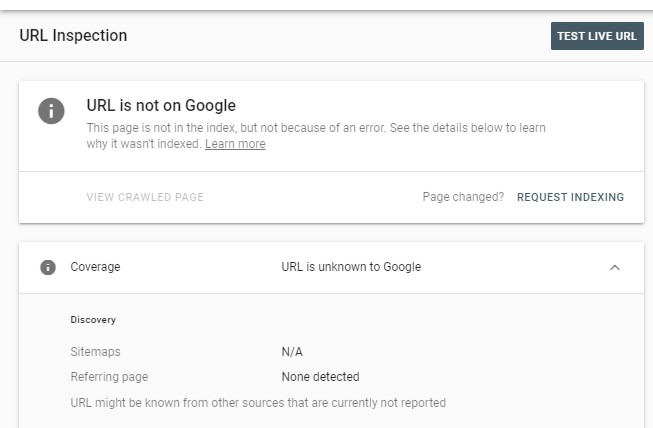The image size is (653, 428).
Task: Click the Referring page label
Action: 109,377
